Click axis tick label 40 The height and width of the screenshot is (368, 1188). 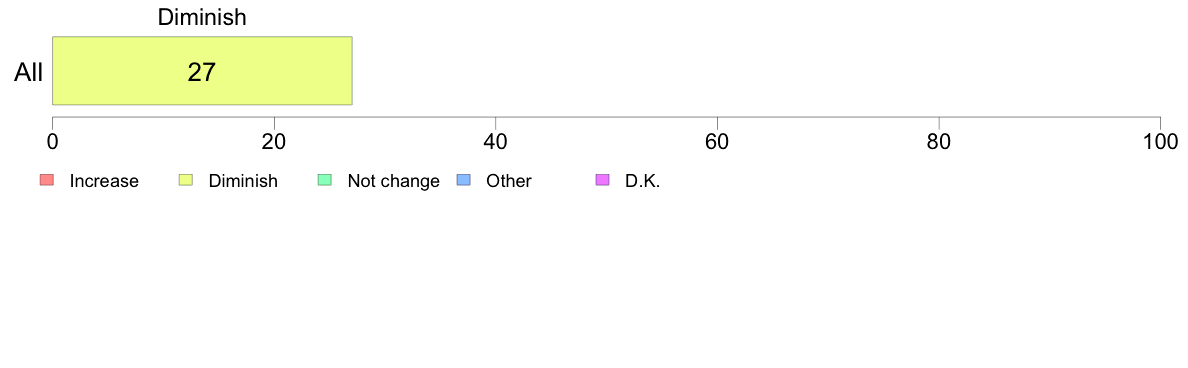click(496, 141)
